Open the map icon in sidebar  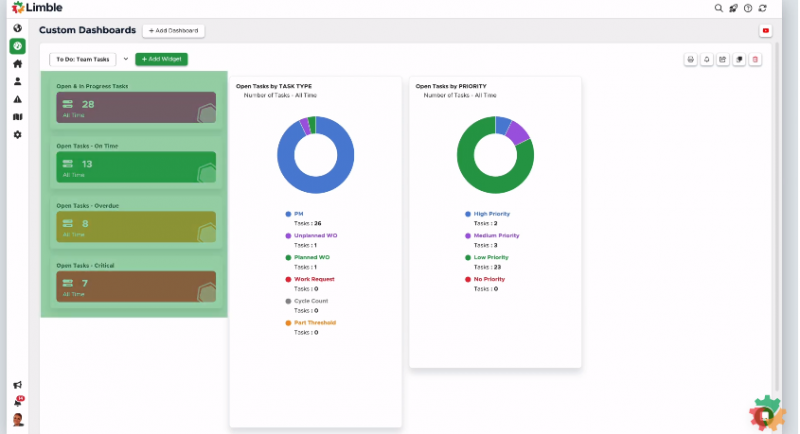click(x=17, y=117)
